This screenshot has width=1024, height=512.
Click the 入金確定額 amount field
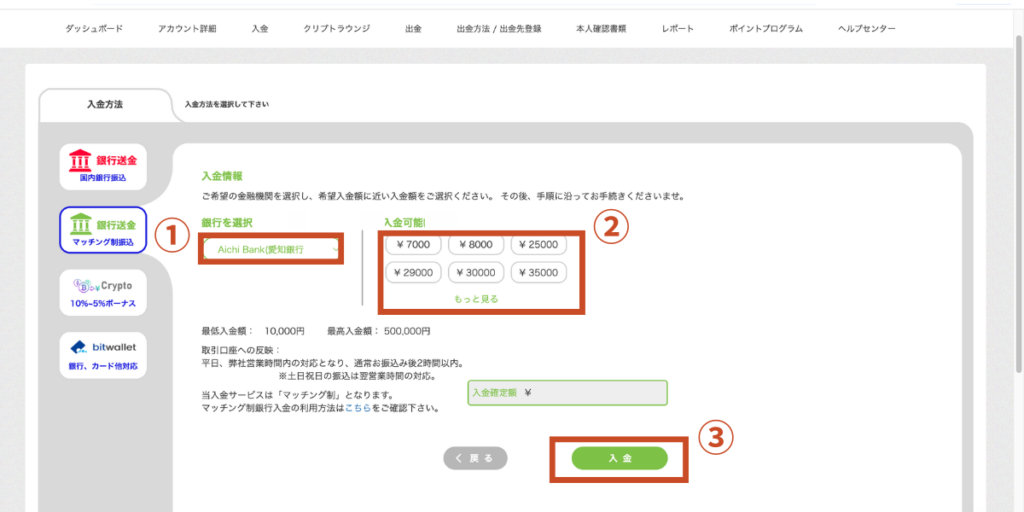[x=568, y=392]
